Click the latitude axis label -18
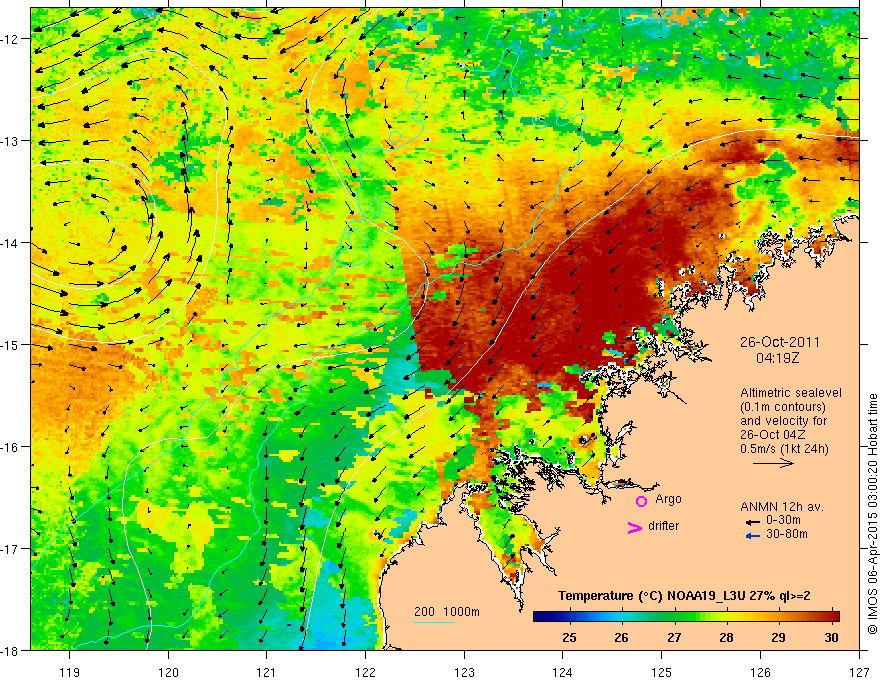Image resolution: width=880 pixels, height=680 pixels. coord(10,650)
